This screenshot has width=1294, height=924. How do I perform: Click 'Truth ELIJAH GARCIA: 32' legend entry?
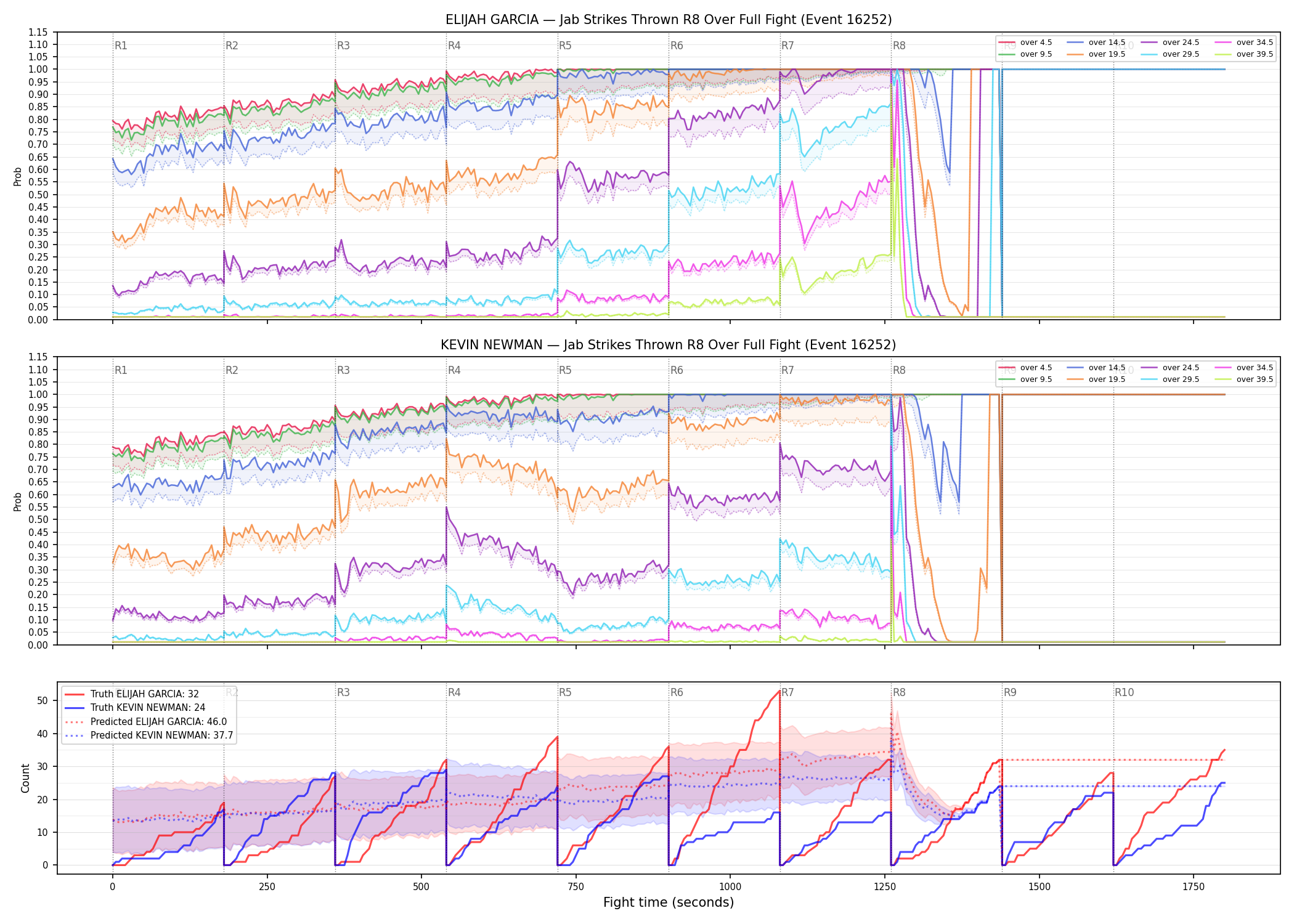click(131, 694)
